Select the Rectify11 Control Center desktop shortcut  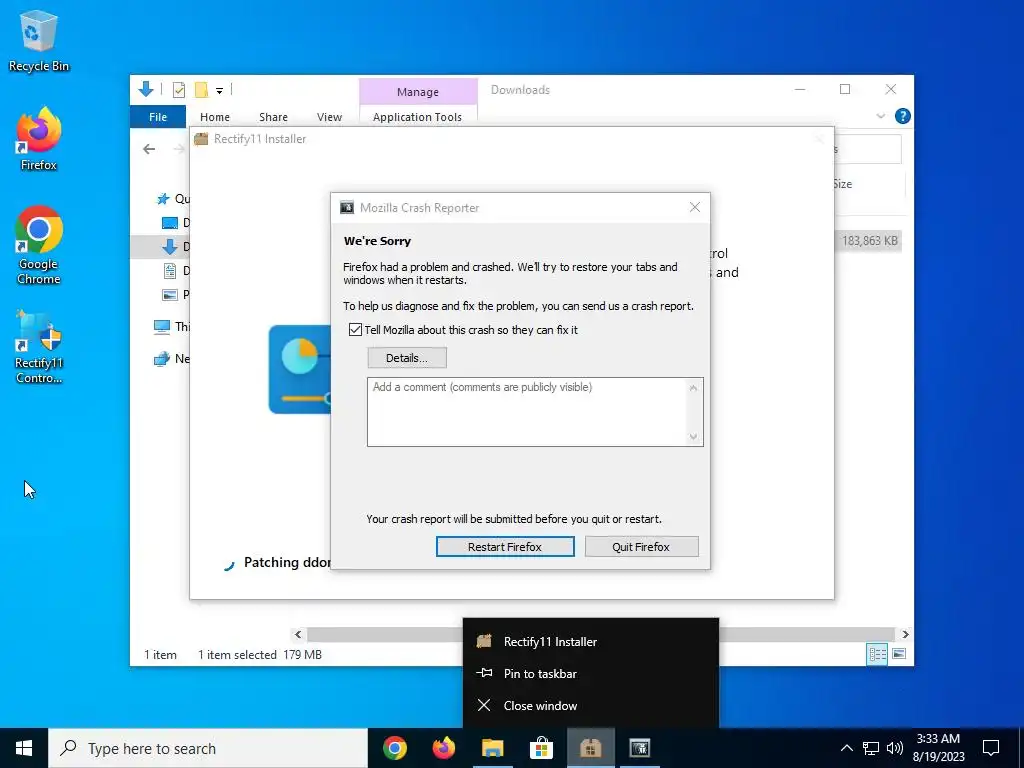tap(38, 347)
